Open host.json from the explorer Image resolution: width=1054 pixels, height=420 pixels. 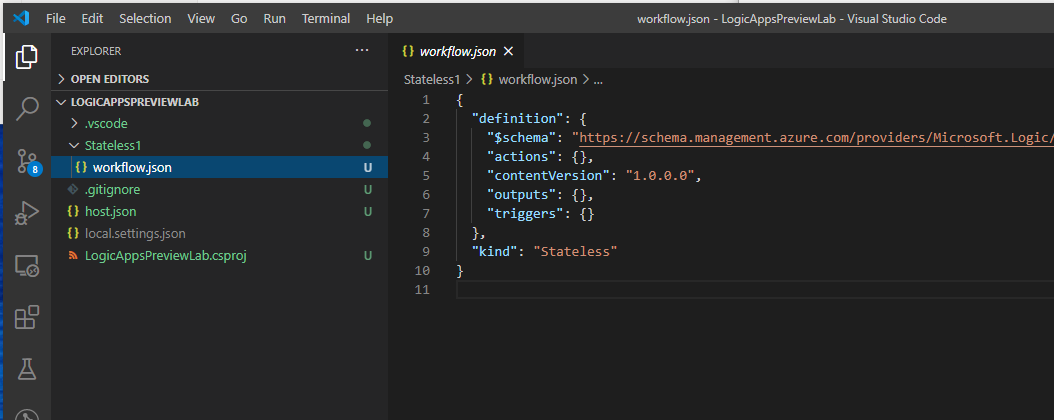tap(220, 212)
